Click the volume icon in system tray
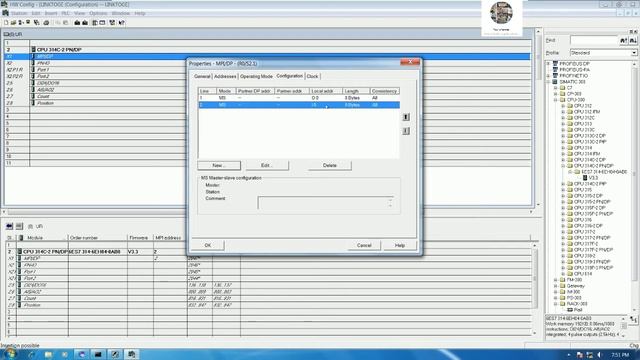The width and height of the screenshot is (640, 360). 599,355
